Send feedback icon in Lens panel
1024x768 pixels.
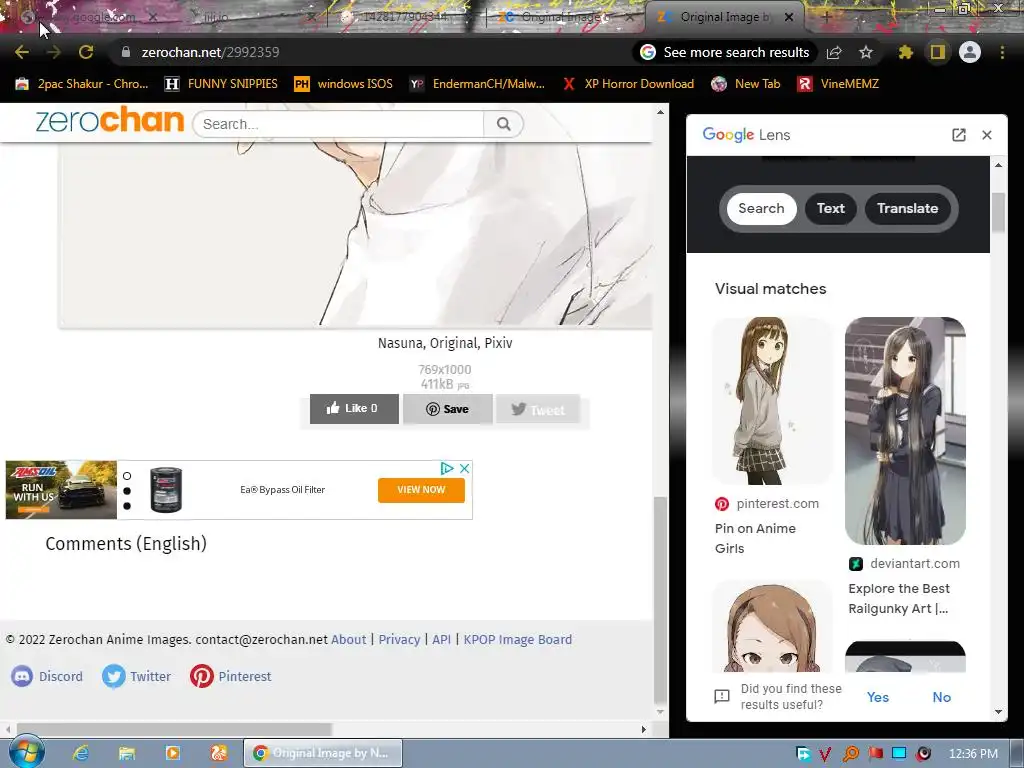722,697
